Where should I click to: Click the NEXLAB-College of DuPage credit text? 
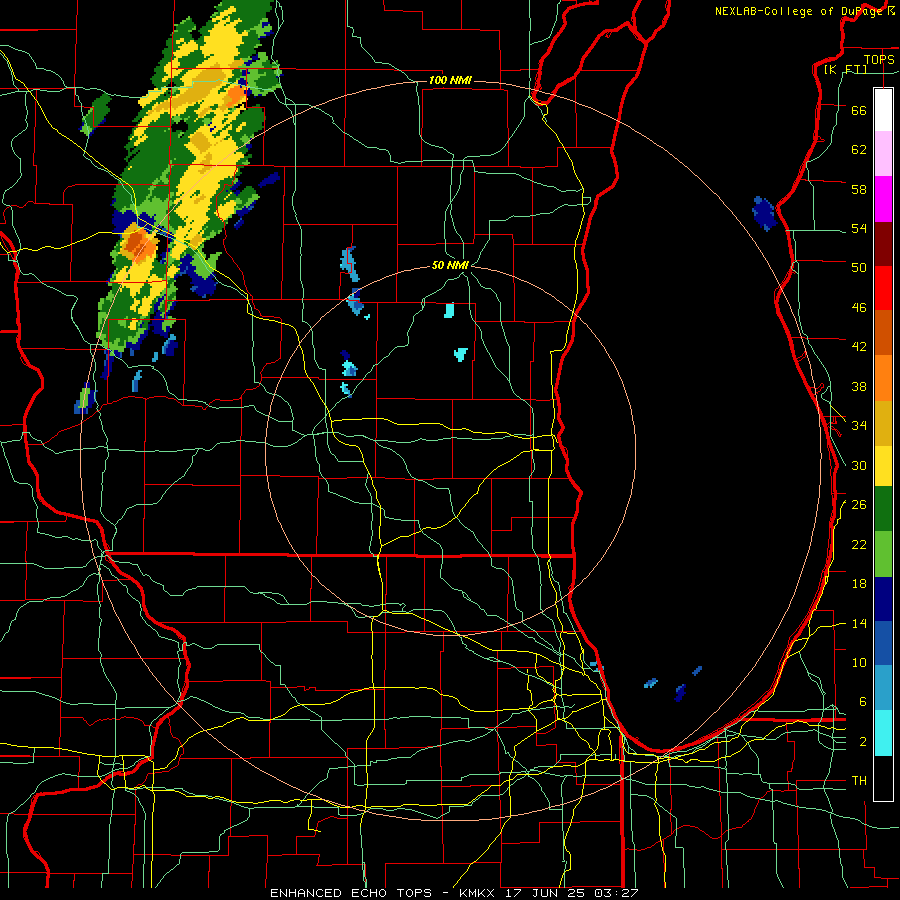point(804,11)
